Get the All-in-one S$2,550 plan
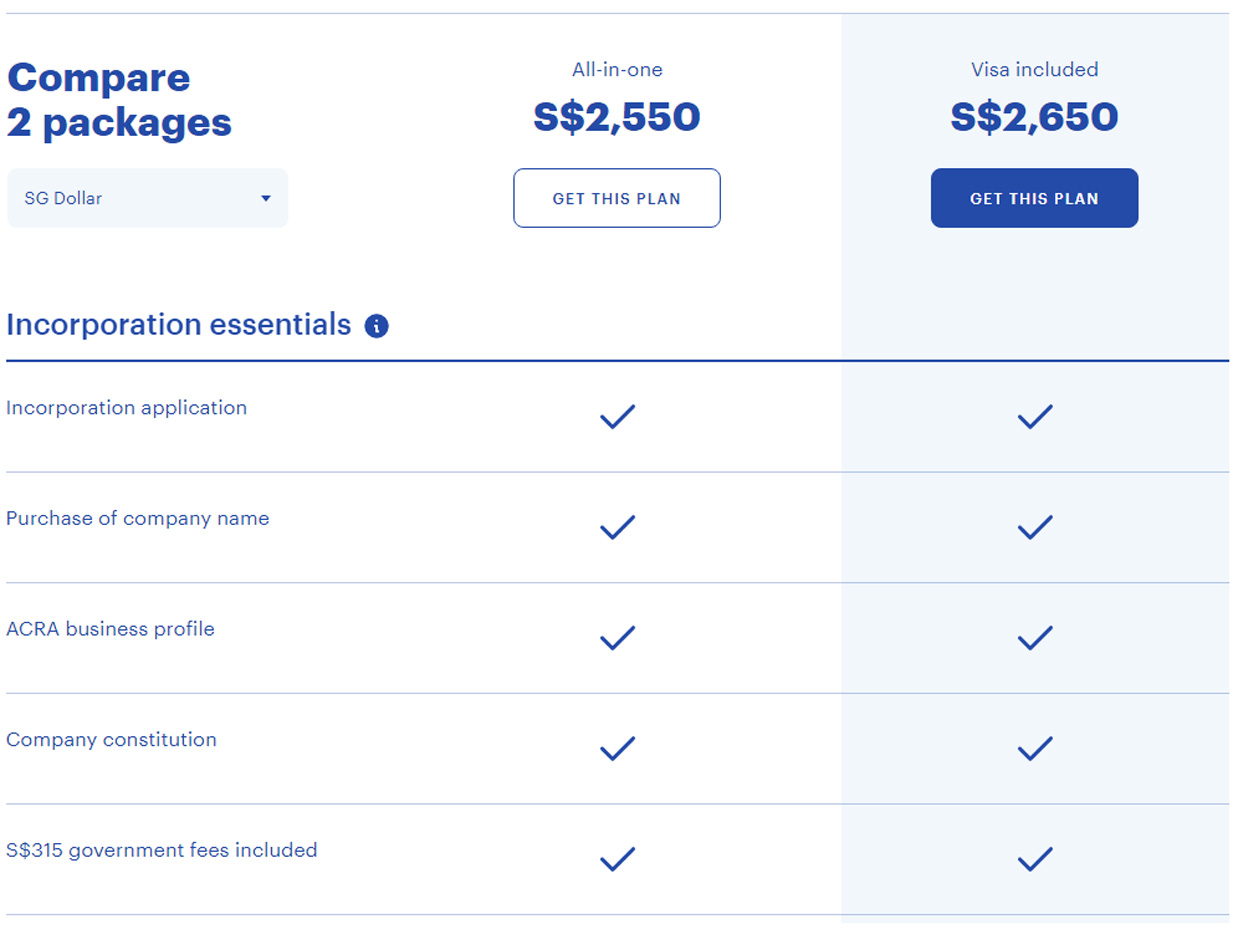This screenshot has width=1238, height=928. [617, 198]
